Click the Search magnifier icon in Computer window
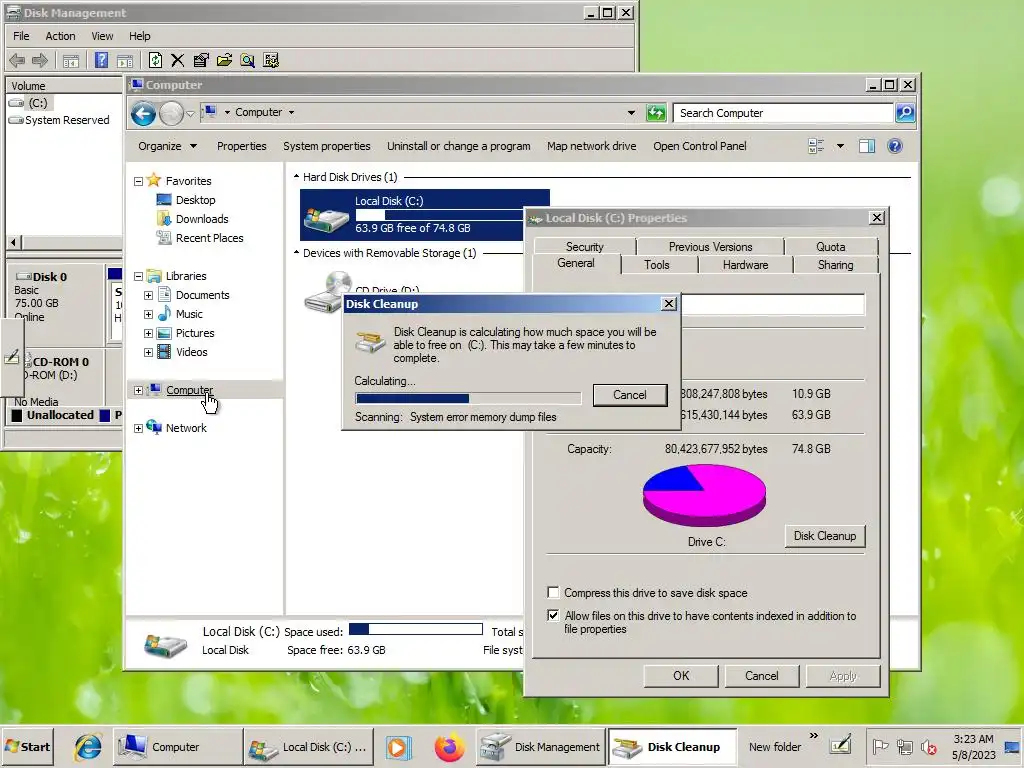This screenshot has width=1024, height=768. tap(904, 113)
